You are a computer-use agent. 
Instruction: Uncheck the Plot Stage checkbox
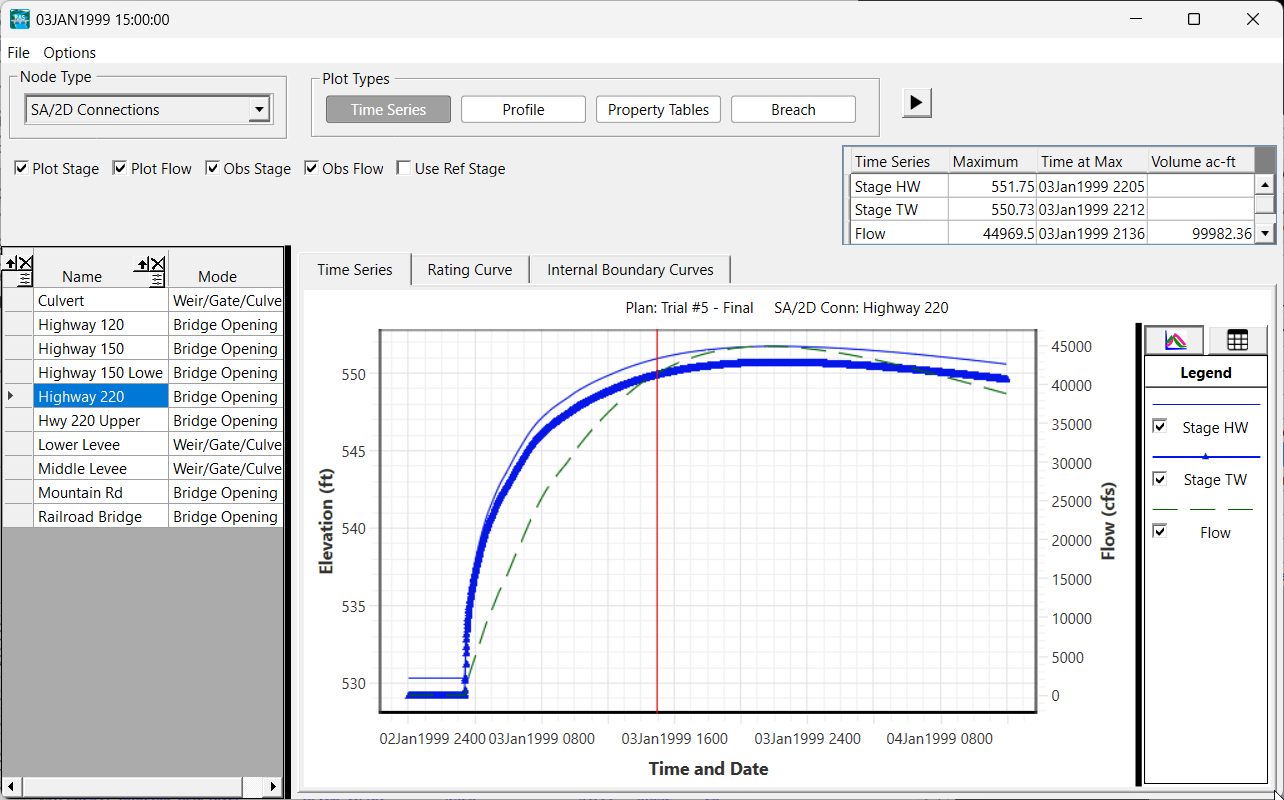21,169
